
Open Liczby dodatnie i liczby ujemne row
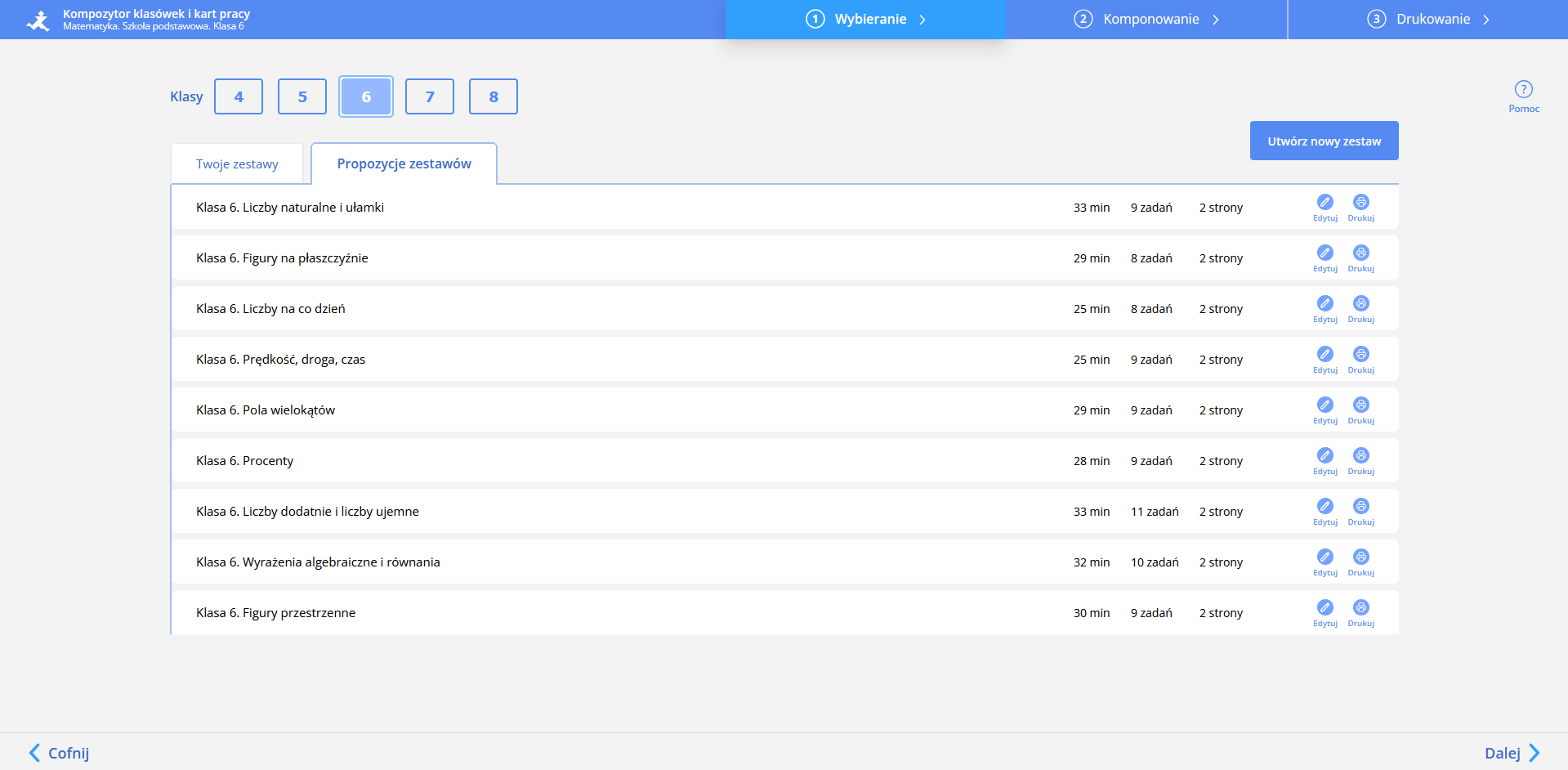pos(784,511)
